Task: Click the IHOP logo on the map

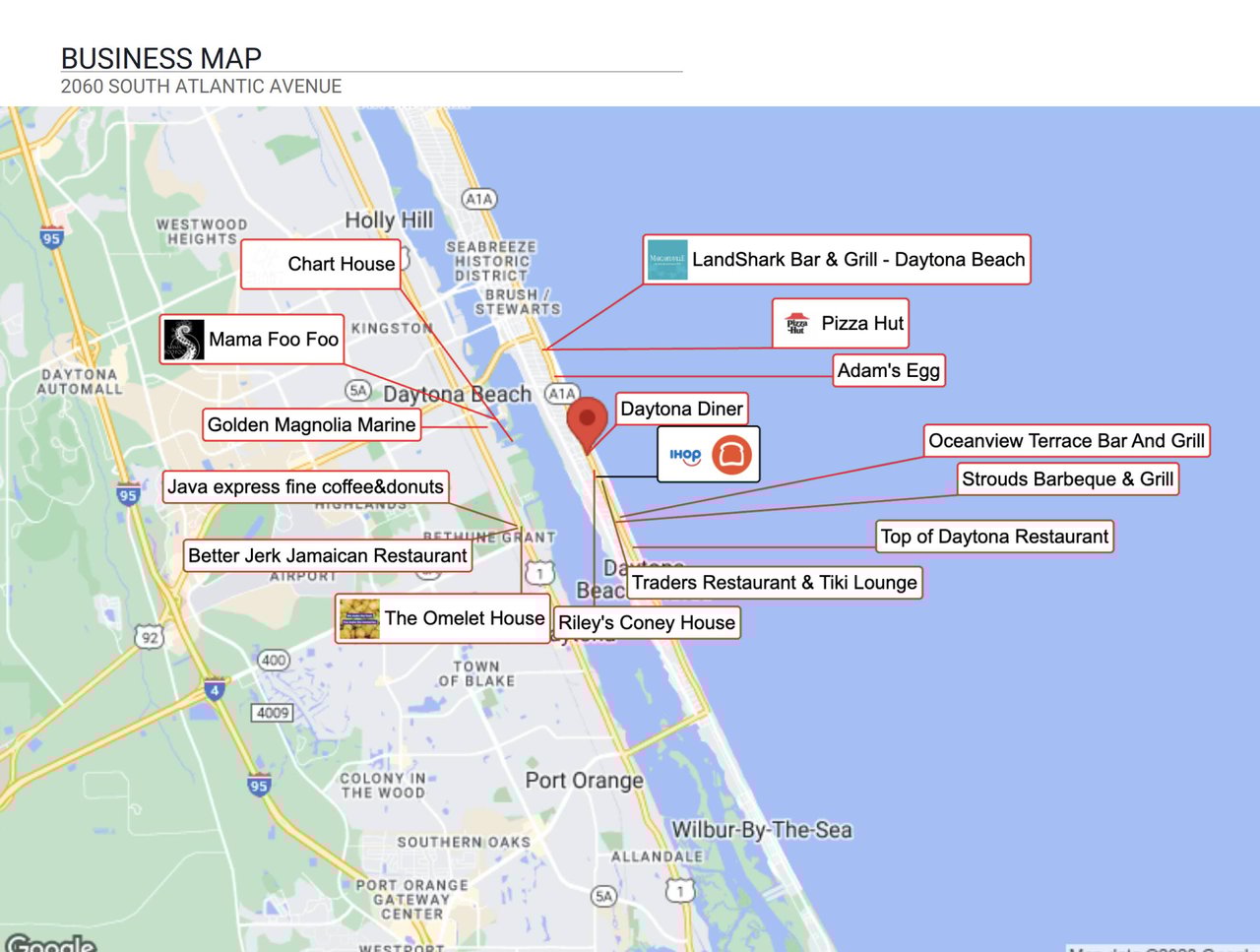Action: pyautogui.click(x=685, y=455)
